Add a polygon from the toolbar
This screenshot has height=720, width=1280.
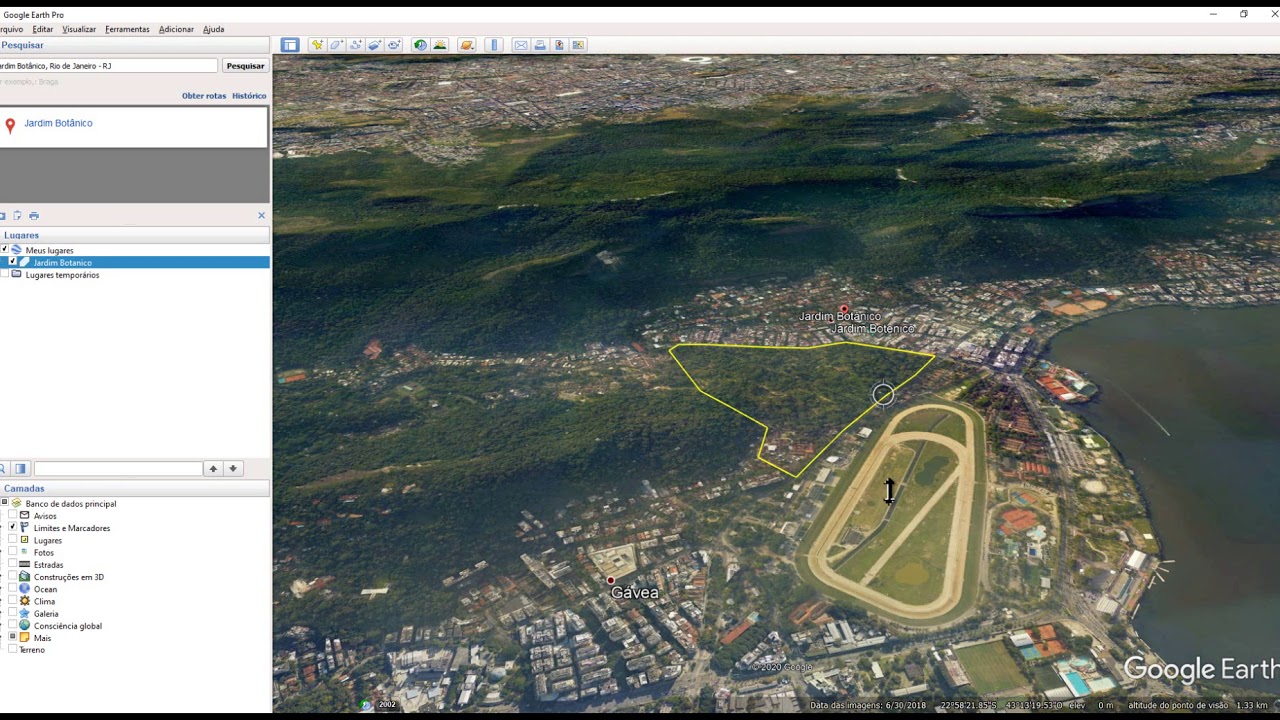click(336, 45)
